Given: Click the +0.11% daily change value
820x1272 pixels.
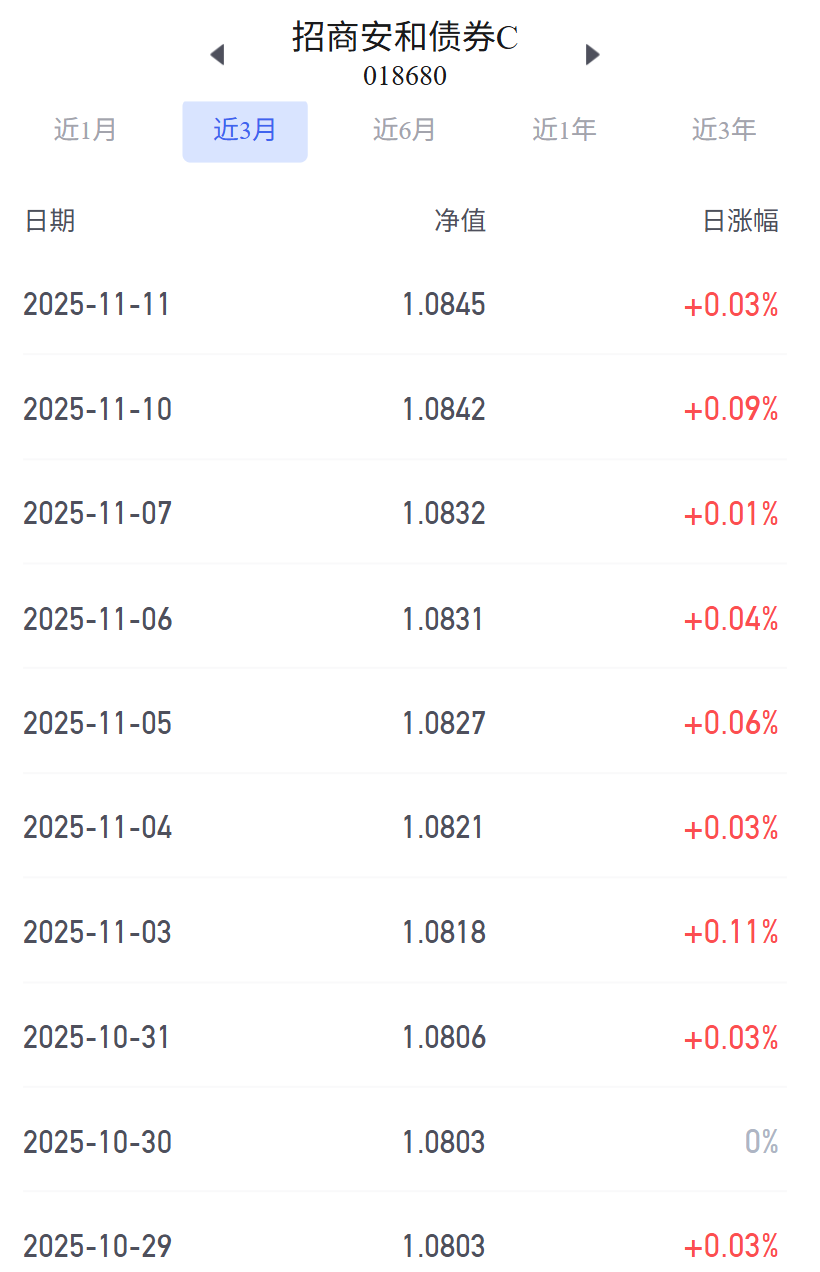Looking at the screenshot, I should tap(731, 933).
